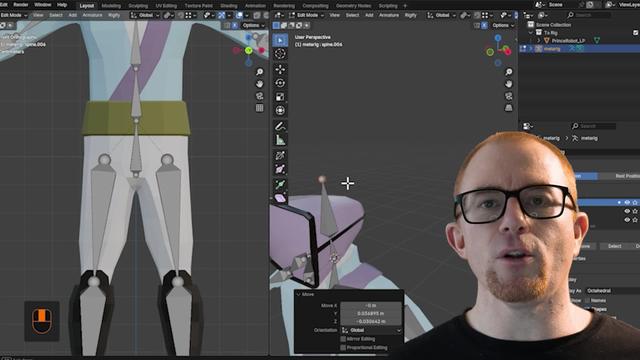Open Orientation Global dropdown in Move panel
Image resolution: width=640 pixels, height=360 pixels.
tap(371, 330)
